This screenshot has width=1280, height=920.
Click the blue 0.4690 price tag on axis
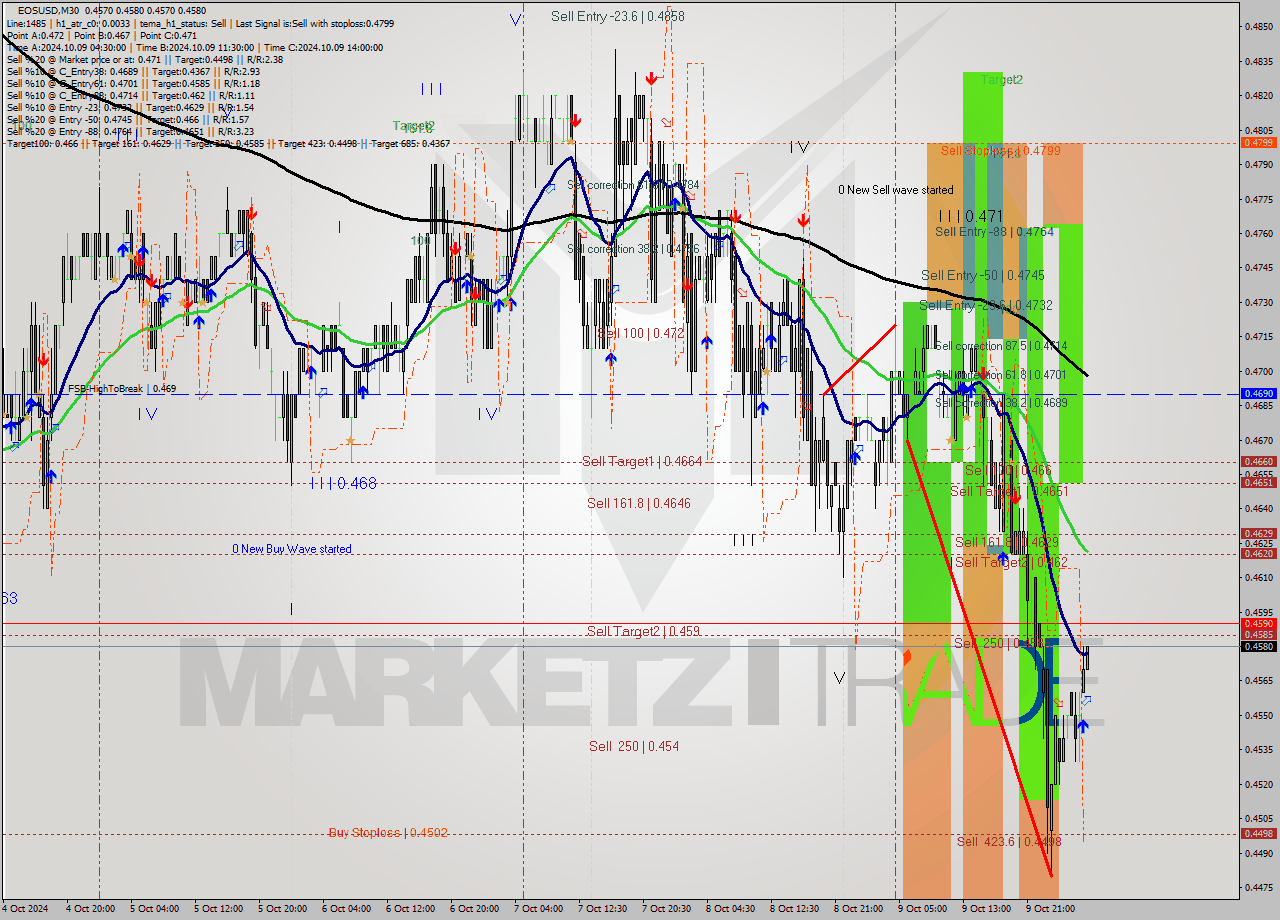click(1258, 394)
